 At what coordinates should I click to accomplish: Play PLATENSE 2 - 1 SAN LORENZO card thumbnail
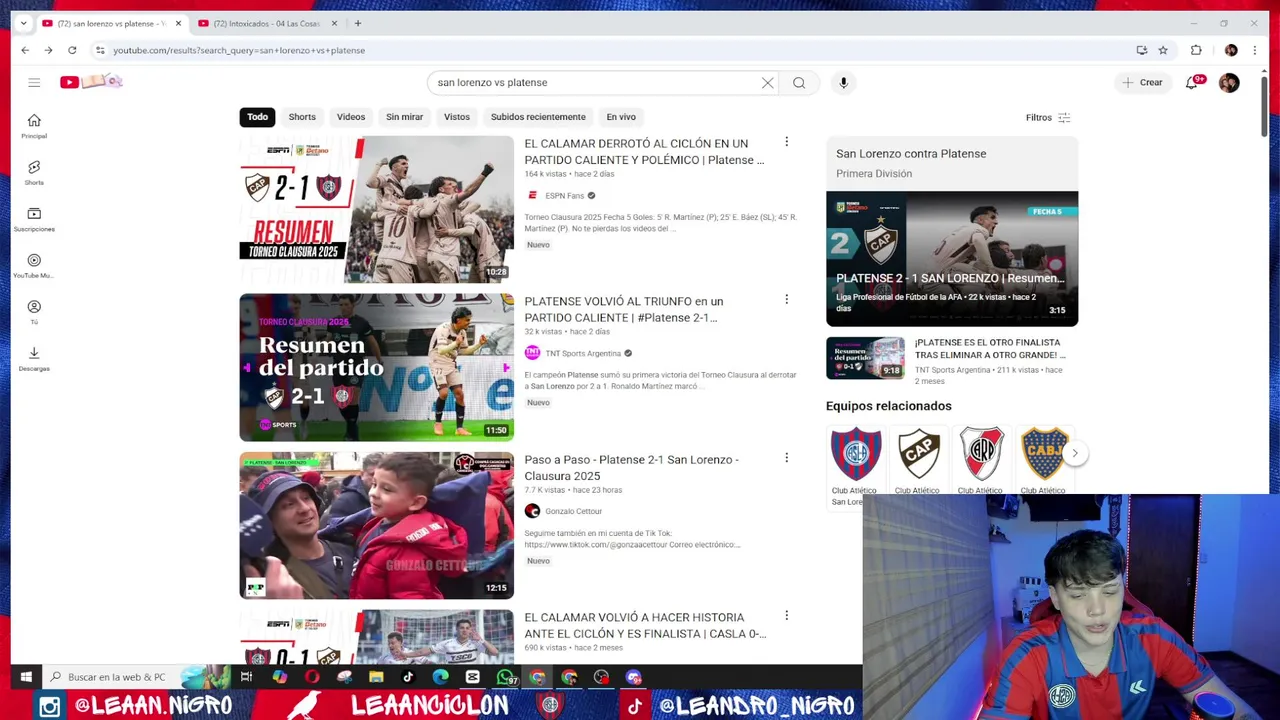pos(952,258)
